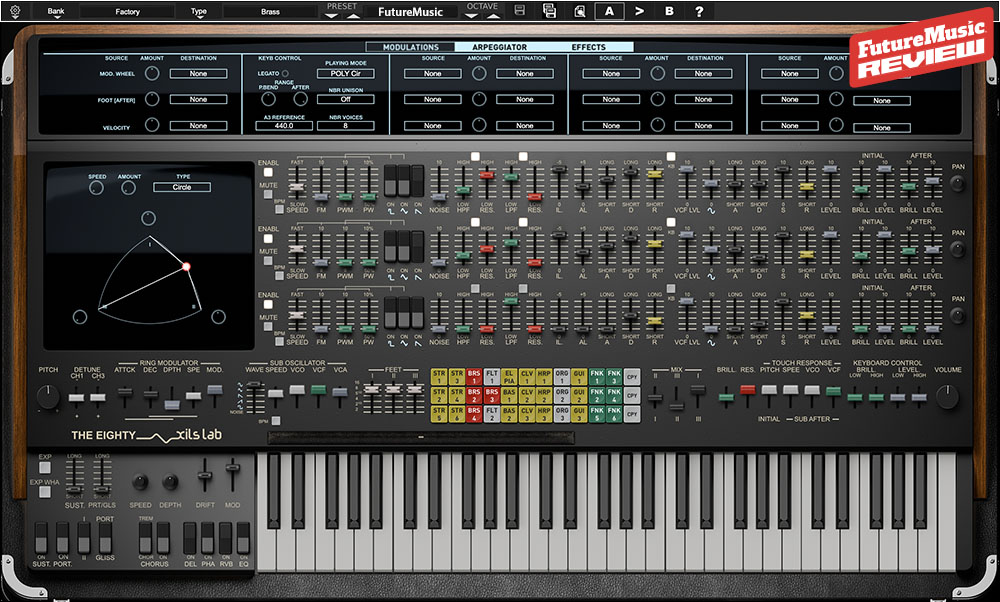Toggle the LEGATO radio button

(285, 73)
